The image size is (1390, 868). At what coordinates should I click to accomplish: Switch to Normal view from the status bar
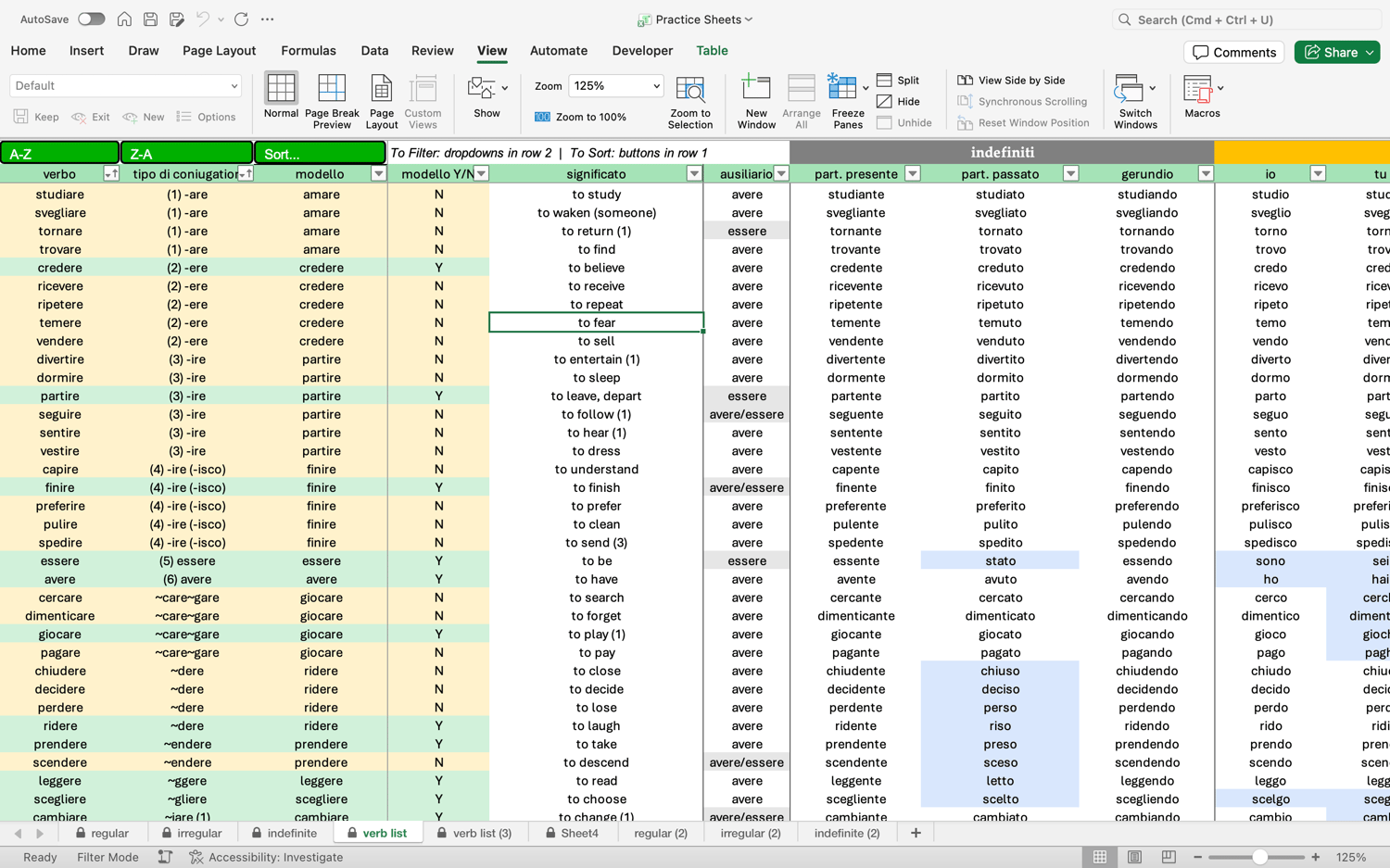coord(1099,857)
